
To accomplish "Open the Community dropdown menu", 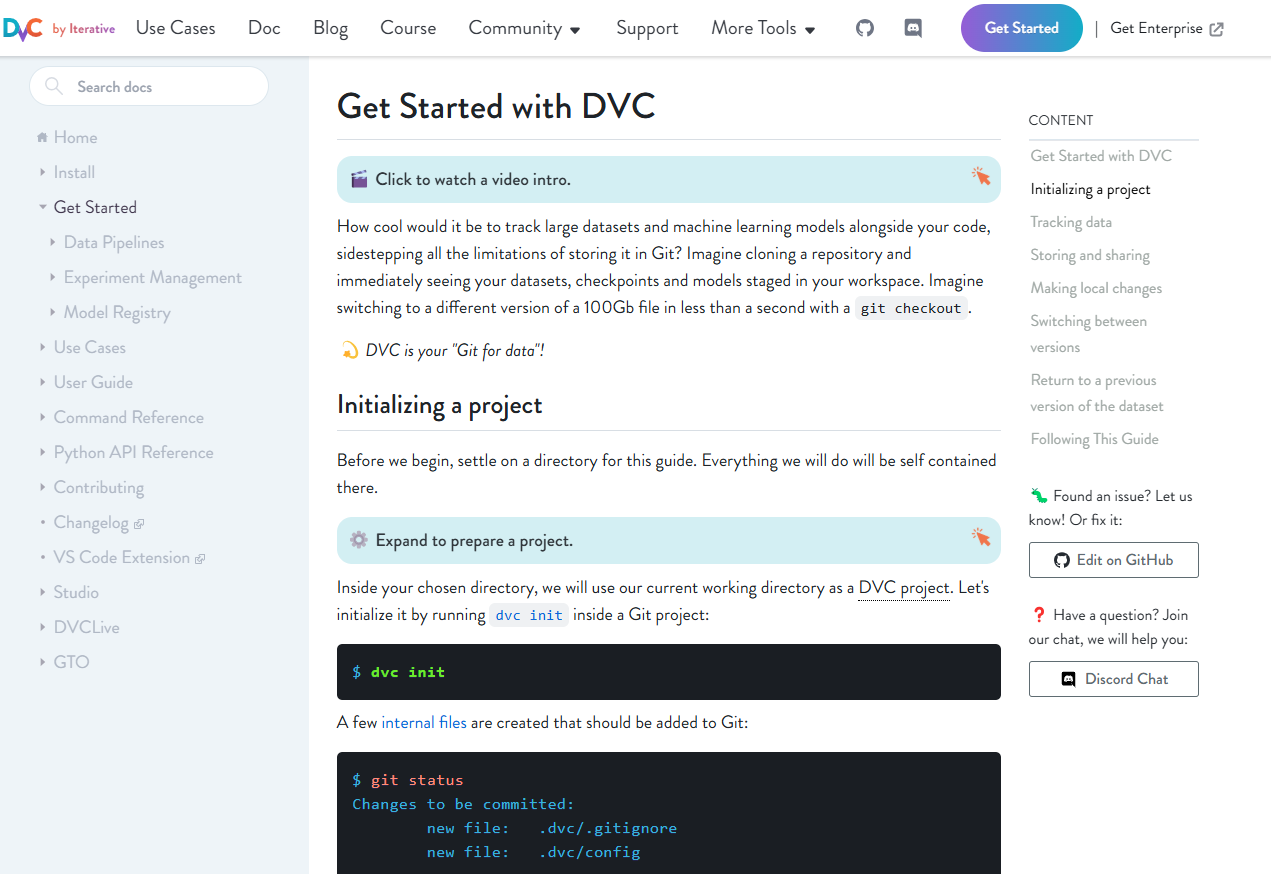I will click(x=524, y=28).
